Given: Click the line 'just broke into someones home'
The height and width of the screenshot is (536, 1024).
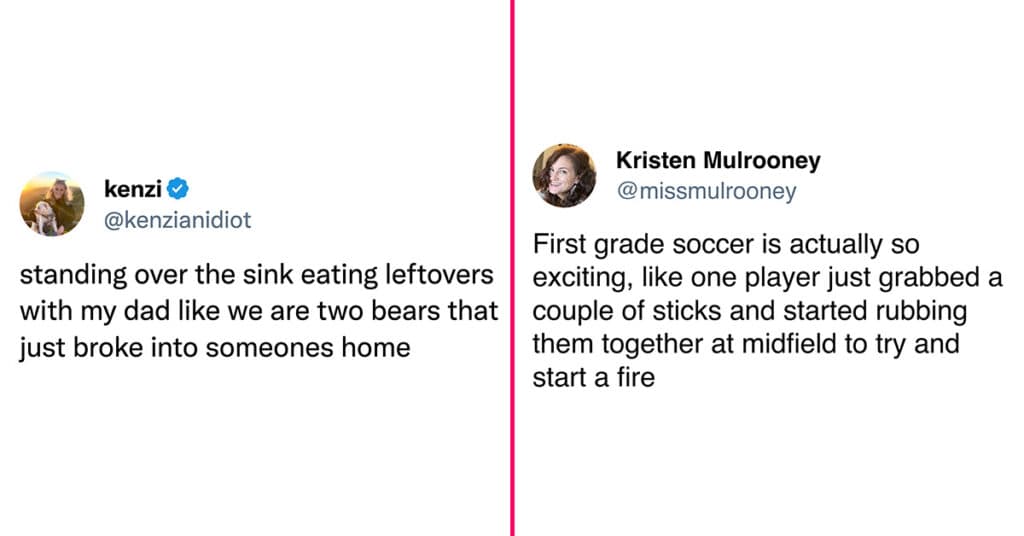Looking at the screenshot, I should (215, 348).
